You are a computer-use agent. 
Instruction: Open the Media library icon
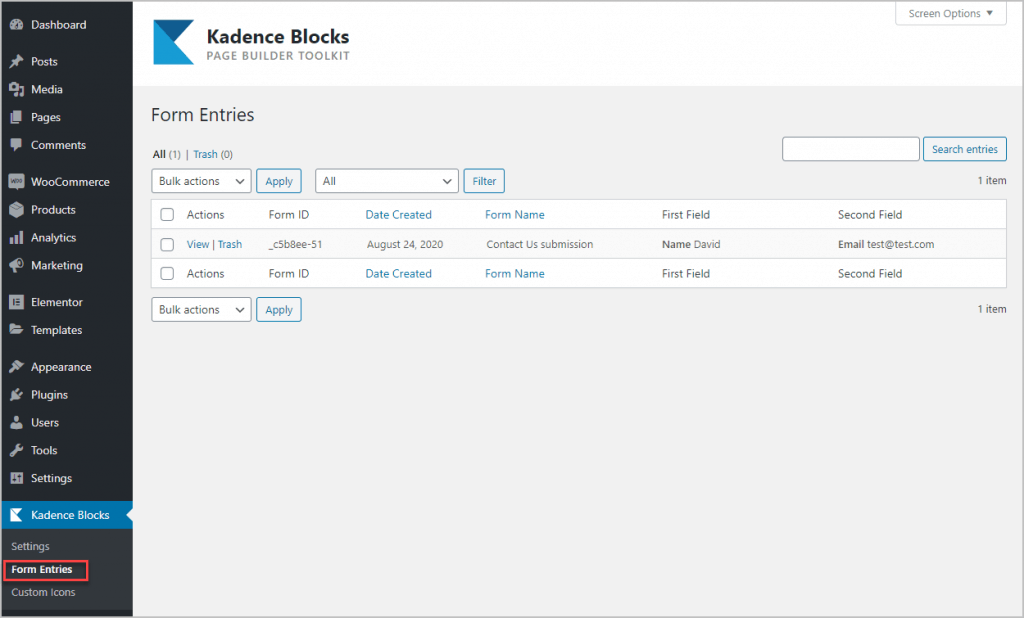17,89
